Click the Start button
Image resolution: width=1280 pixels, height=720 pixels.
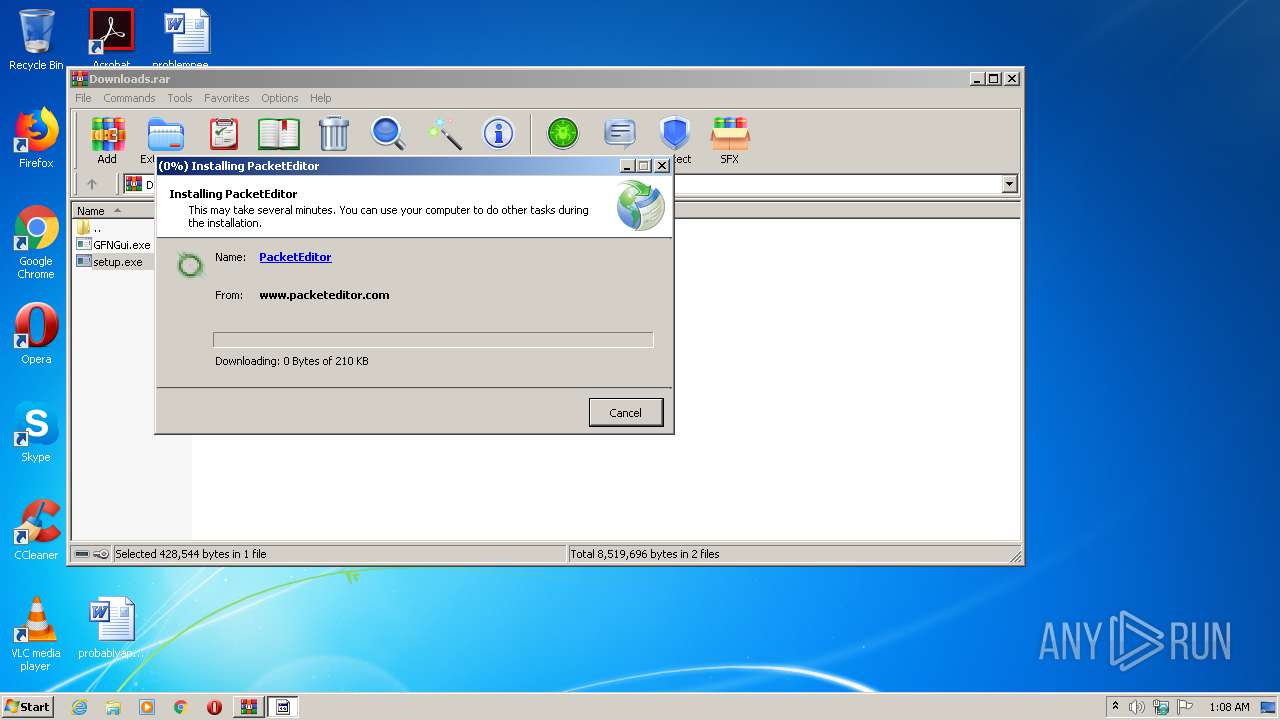pos(28,707)
